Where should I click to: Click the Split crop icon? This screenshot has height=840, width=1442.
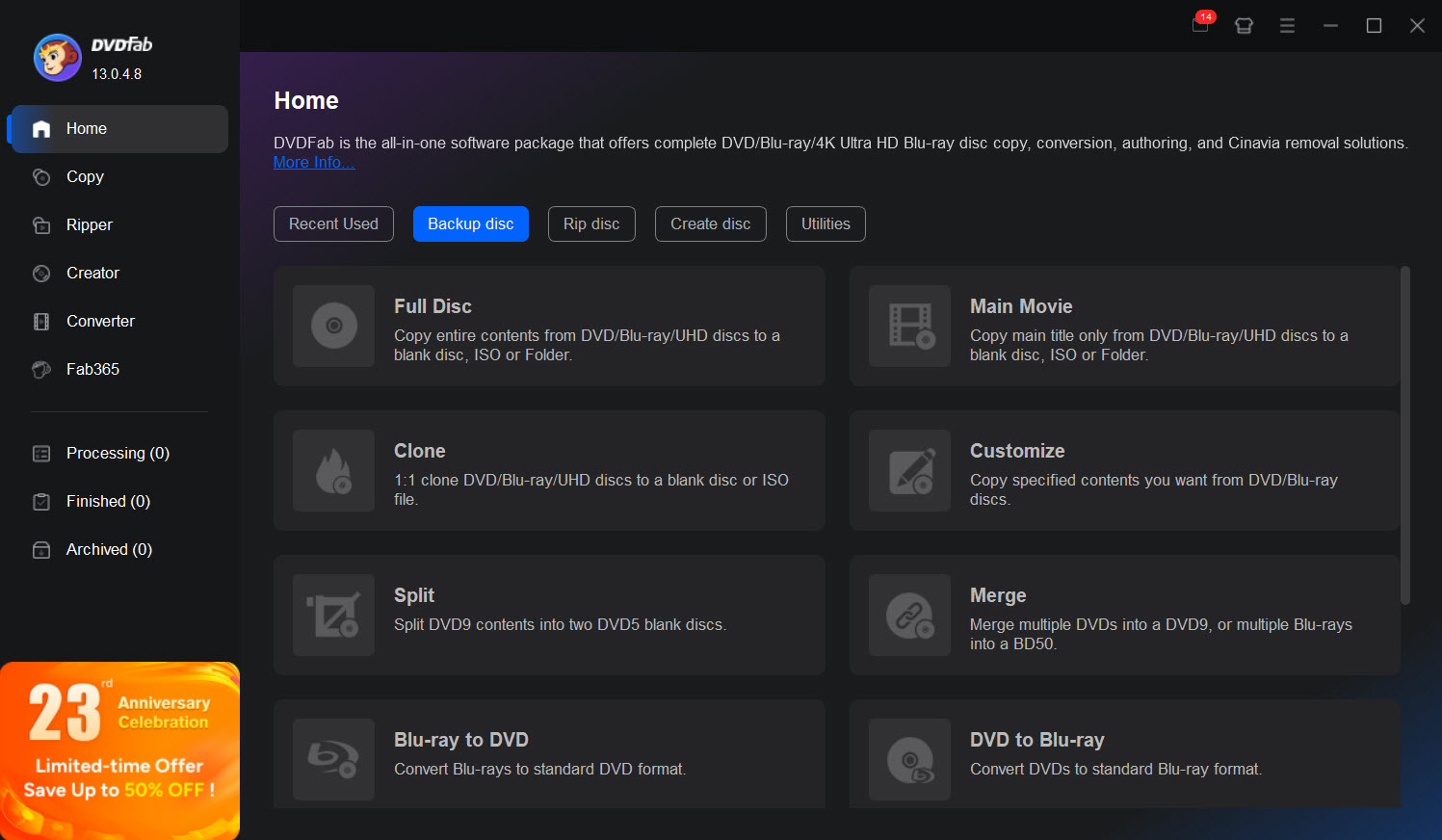333,615
